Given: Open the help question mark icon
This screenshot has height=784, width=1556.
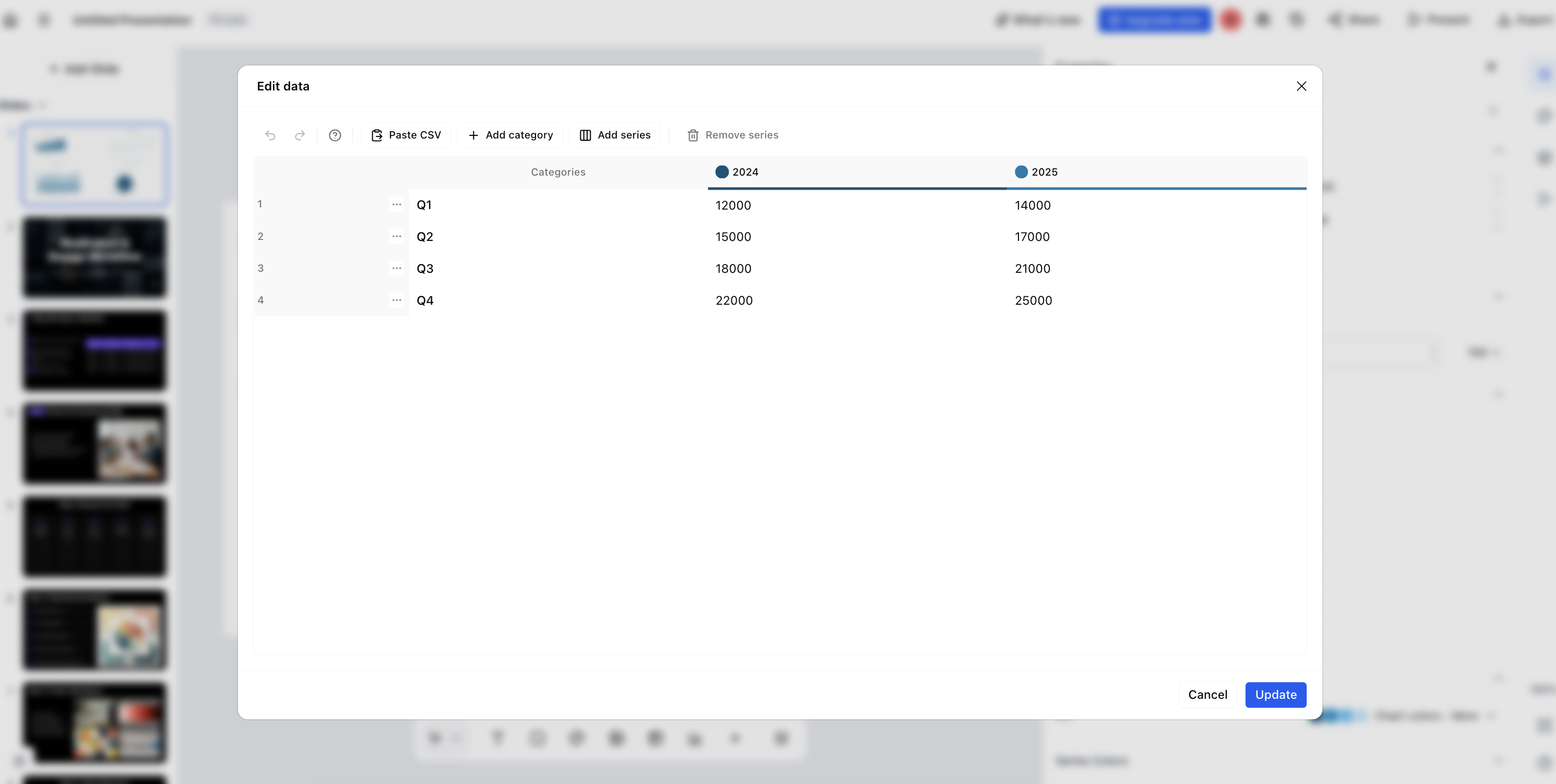Looking at the screenshot, I should [335, 135].
